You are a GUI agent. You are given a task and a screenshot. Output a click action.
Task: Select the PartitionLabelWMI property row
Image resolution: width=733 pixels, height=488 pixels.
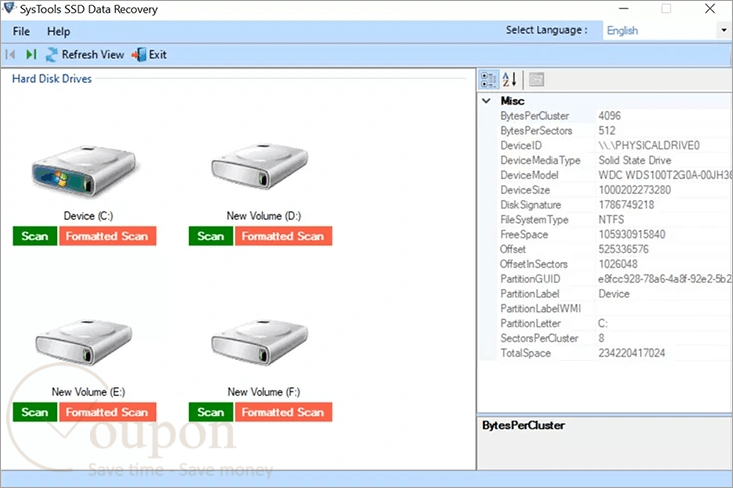click(x=615, y=309)
